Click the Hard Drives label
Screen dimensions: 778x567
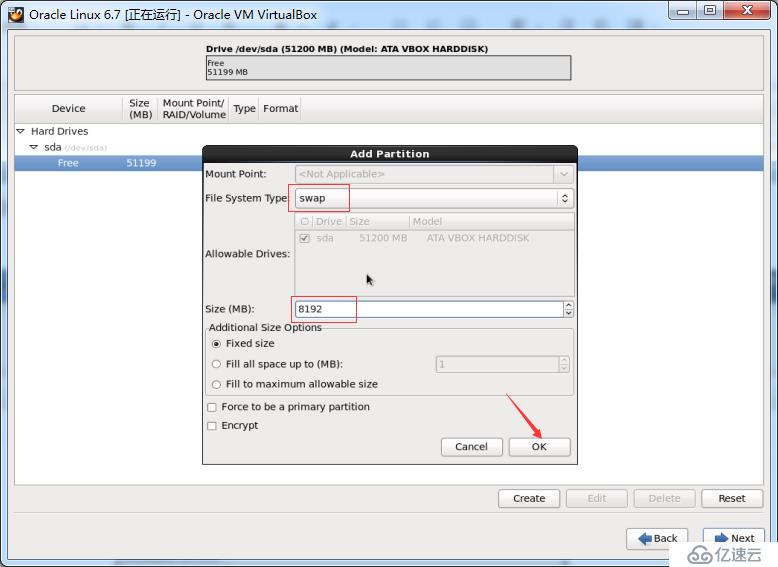click(60, 131)
